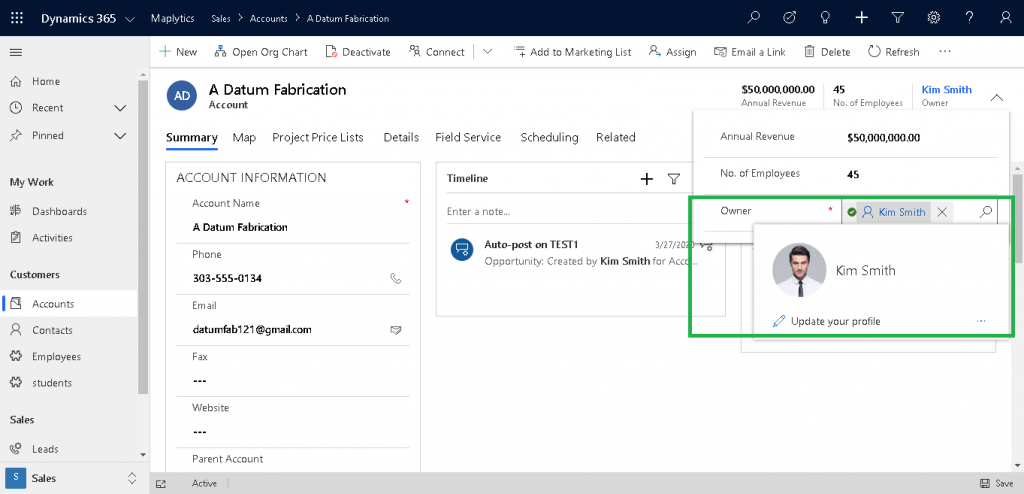Add a timeline record with plus icon
The width and height of the screenshot is (1024, 494).
(x=647, y=179)
